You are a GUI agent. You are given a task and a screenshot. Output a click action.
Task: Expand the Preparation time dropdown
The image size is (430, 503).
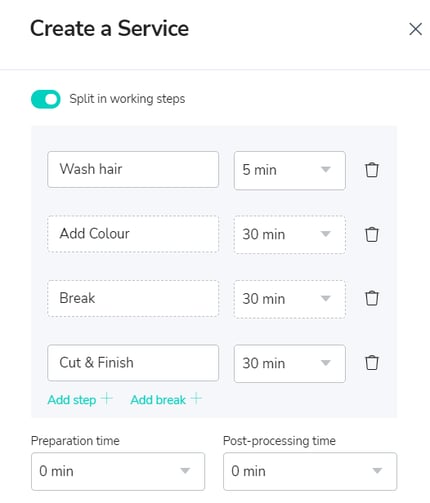point(118,471)
